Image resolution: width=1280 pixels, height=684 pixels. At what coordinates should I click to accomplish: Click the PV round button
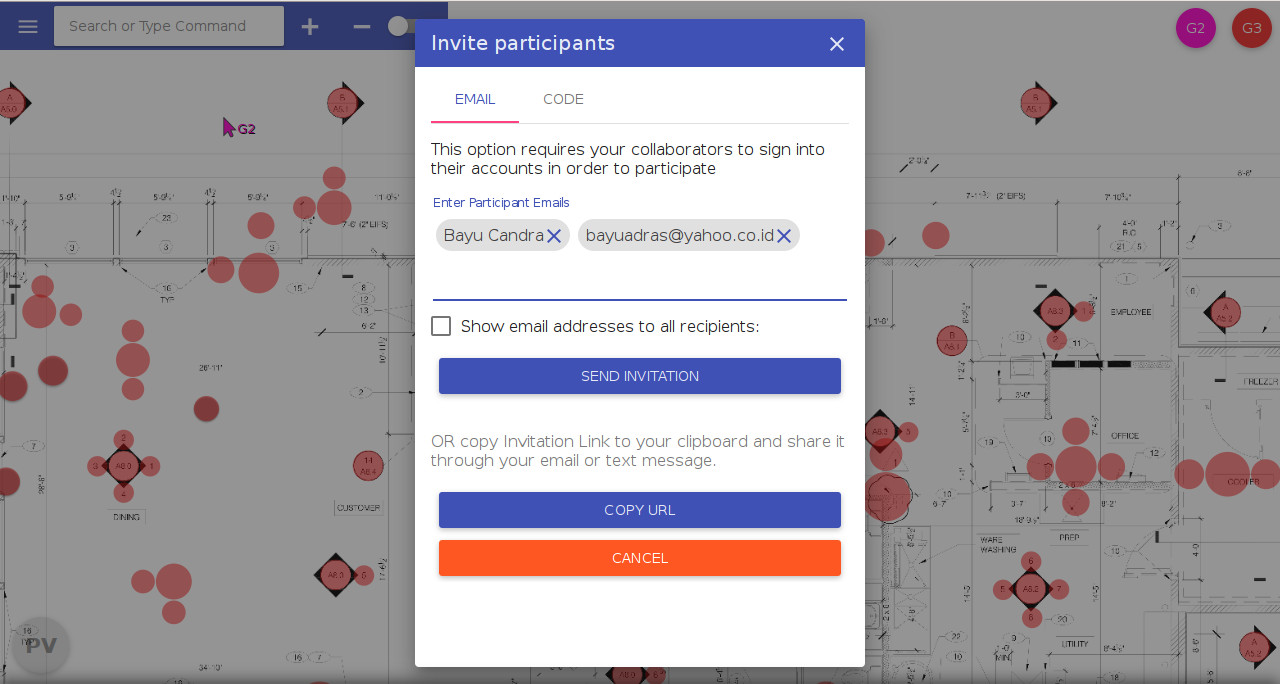(x=41, y=645)
